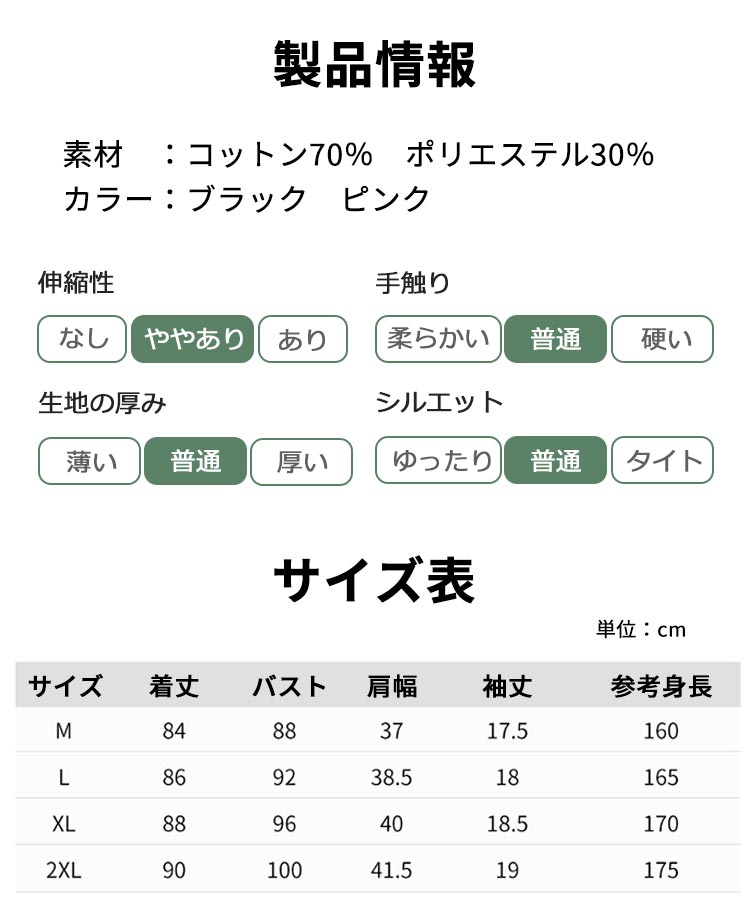Select the ややあり stretch option
The width and height of the screenshot is (750, 923).
[192, 339]
